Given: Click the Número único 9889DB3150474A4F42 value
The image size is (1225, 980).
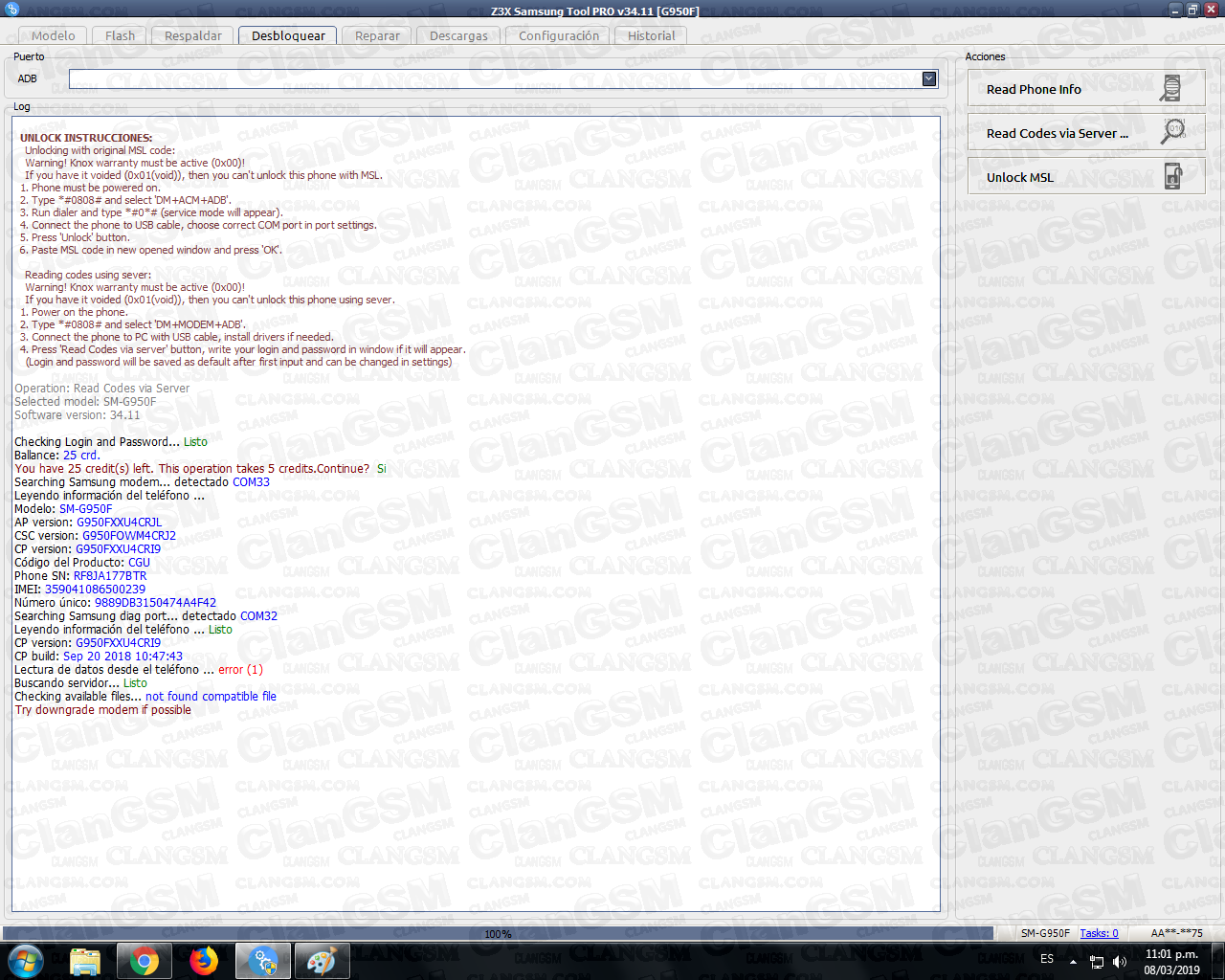Looking at the screenshot, I should (x=155, y=603).
